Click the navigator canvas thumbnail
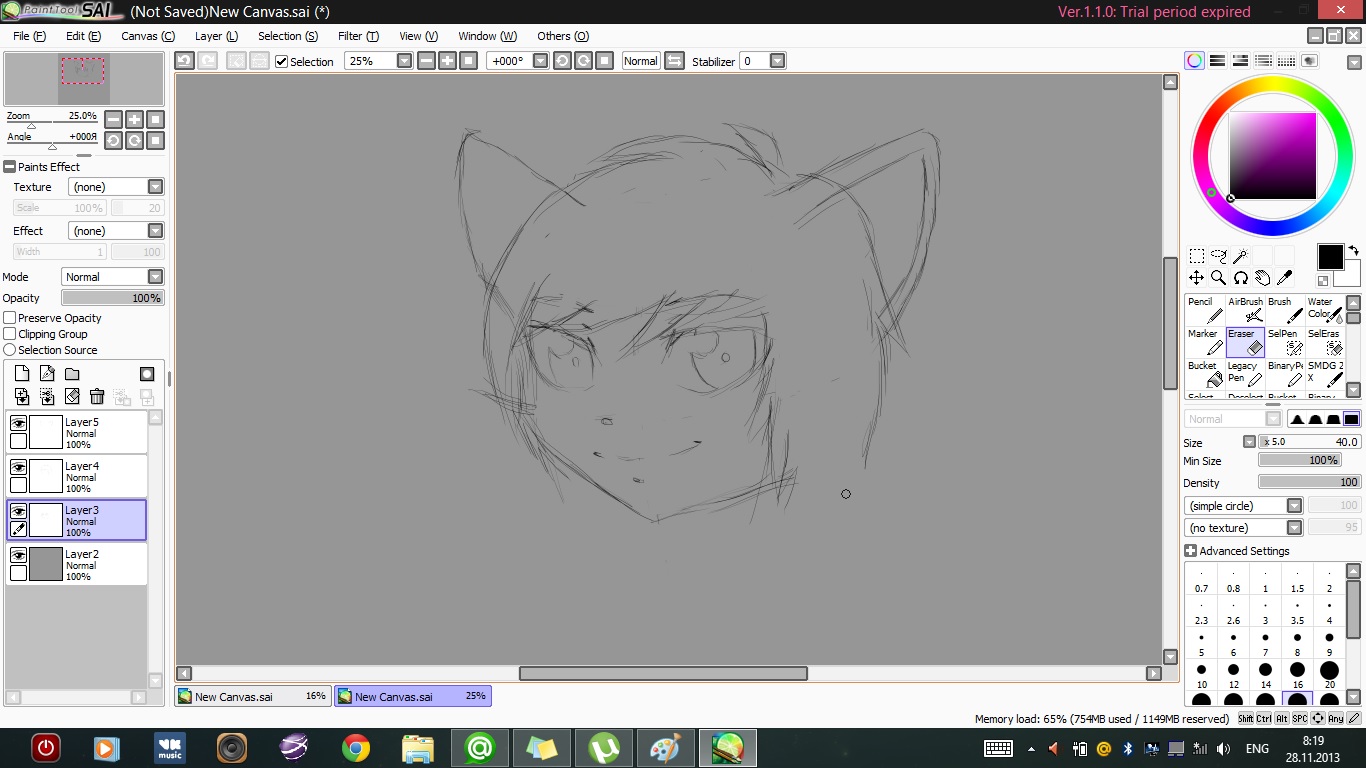This screenshot has width=1366, height=768. point(84,78)
